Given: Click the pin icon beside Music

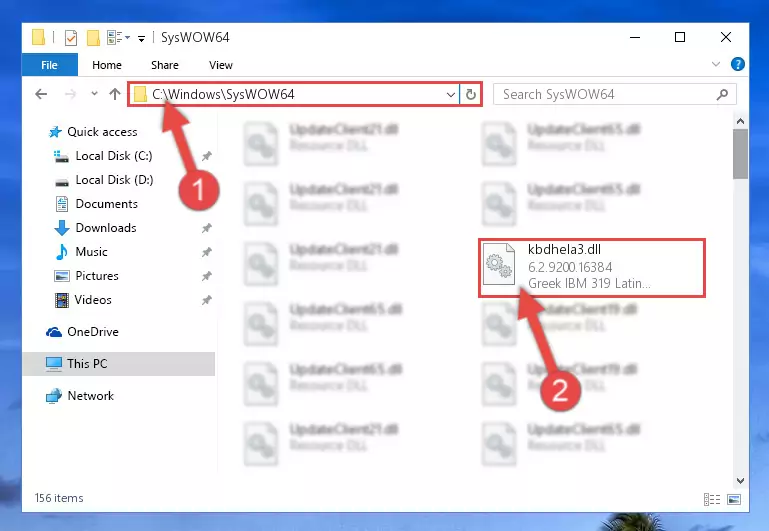Looking at the screenshot, I should 206,252.
